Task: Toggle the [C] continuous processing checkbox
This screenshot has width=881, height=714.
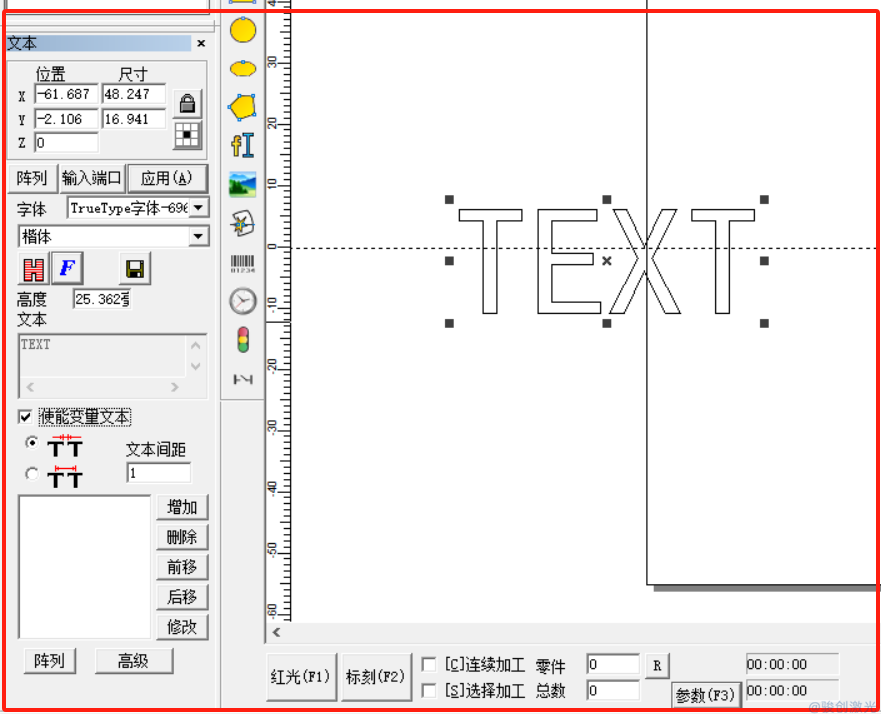Action: pos(429,665)
